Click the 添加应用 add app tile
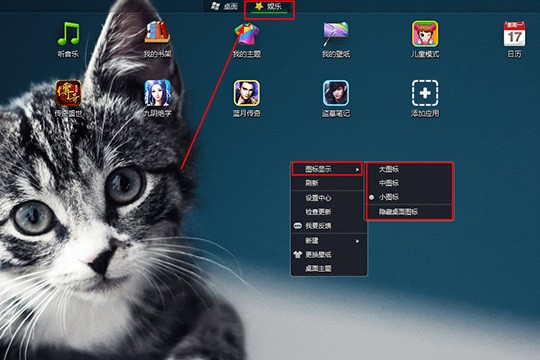Screen dimensions: 540x360 click(x=425, y=93)
